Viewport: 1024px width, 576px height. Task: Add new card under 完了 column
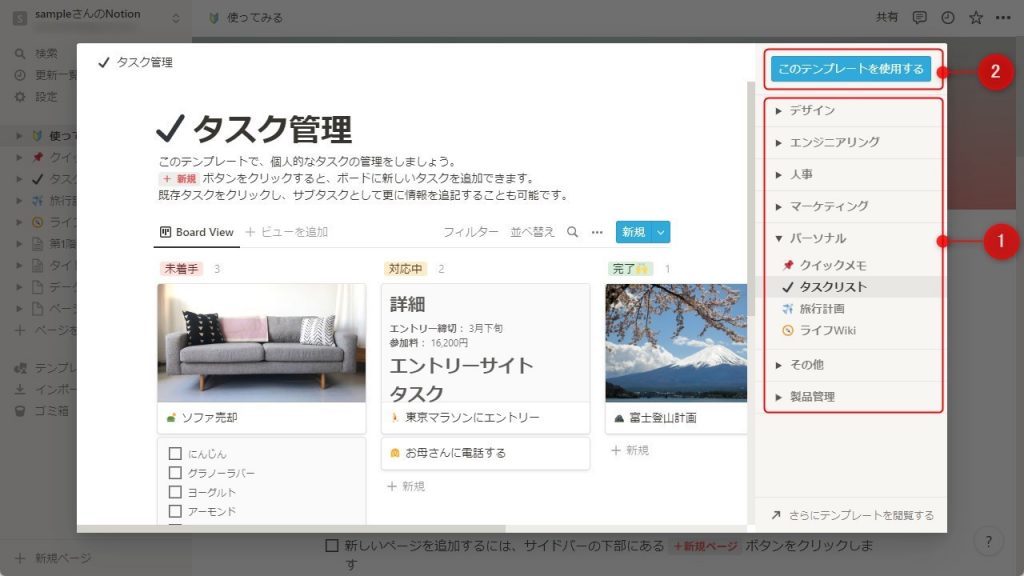(630, 451)
